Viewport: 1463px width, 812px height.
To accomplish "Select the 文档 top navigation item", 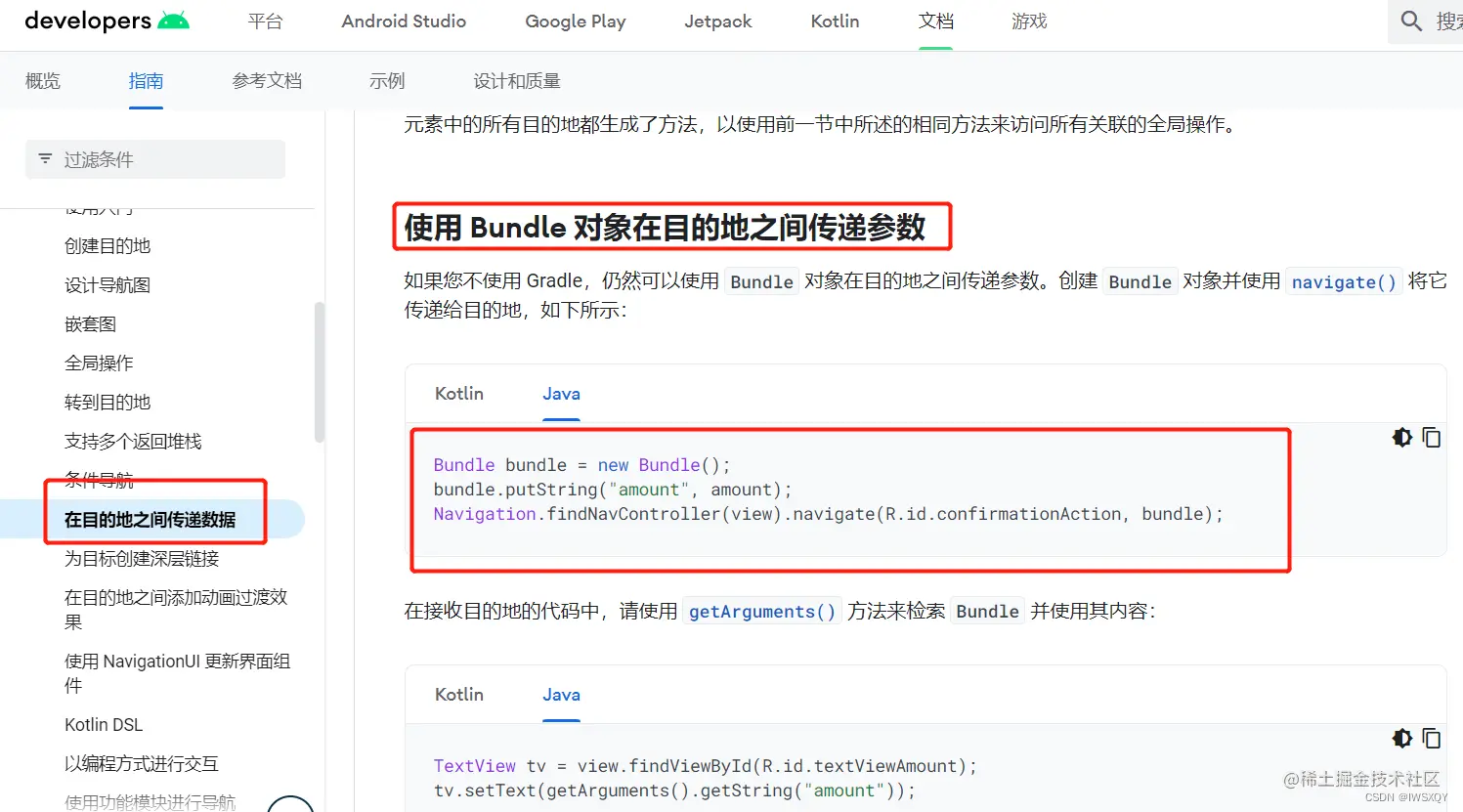I will tap(935, 21).
